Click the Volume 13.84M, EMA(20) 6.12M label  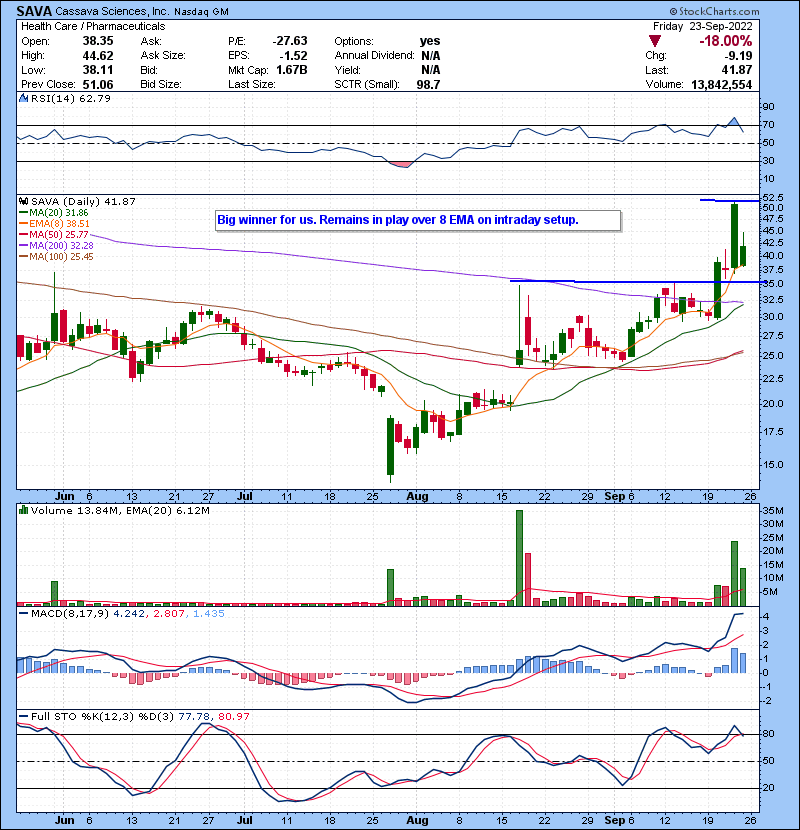[x=120, y=510]
